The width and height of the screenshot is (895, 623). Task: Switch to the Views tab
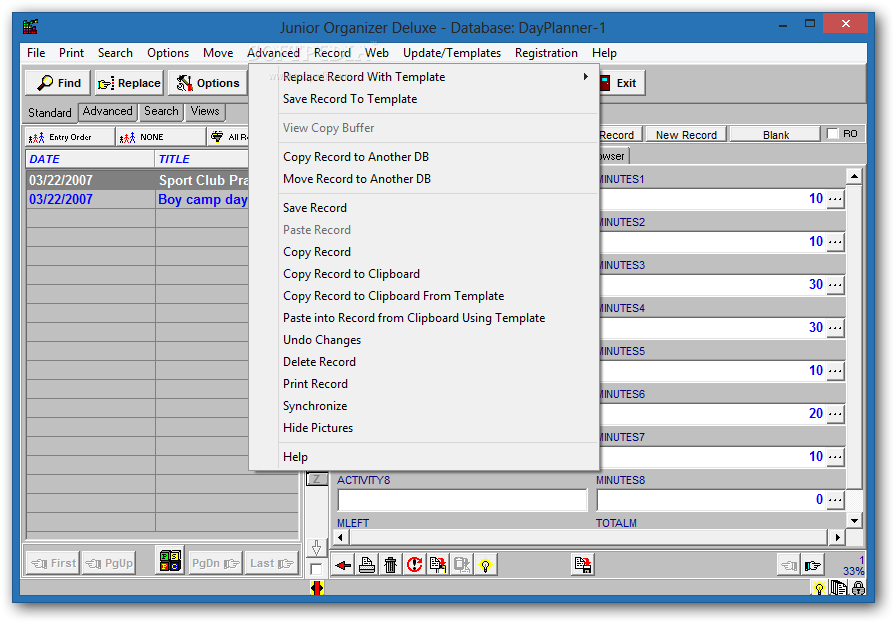[205, 111]
